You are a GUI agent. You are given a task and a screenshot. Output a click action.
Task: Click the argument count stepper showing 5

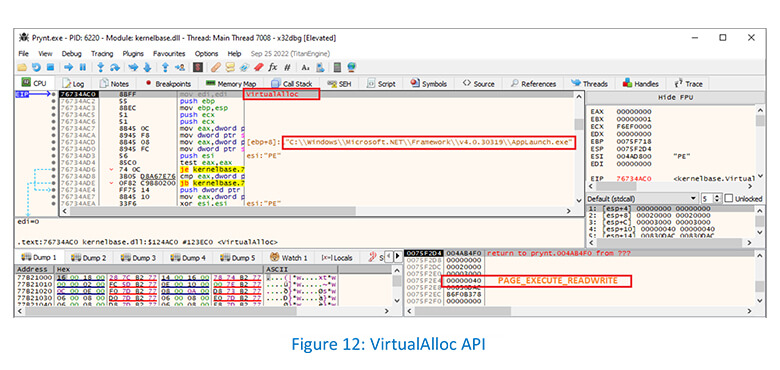711,198
